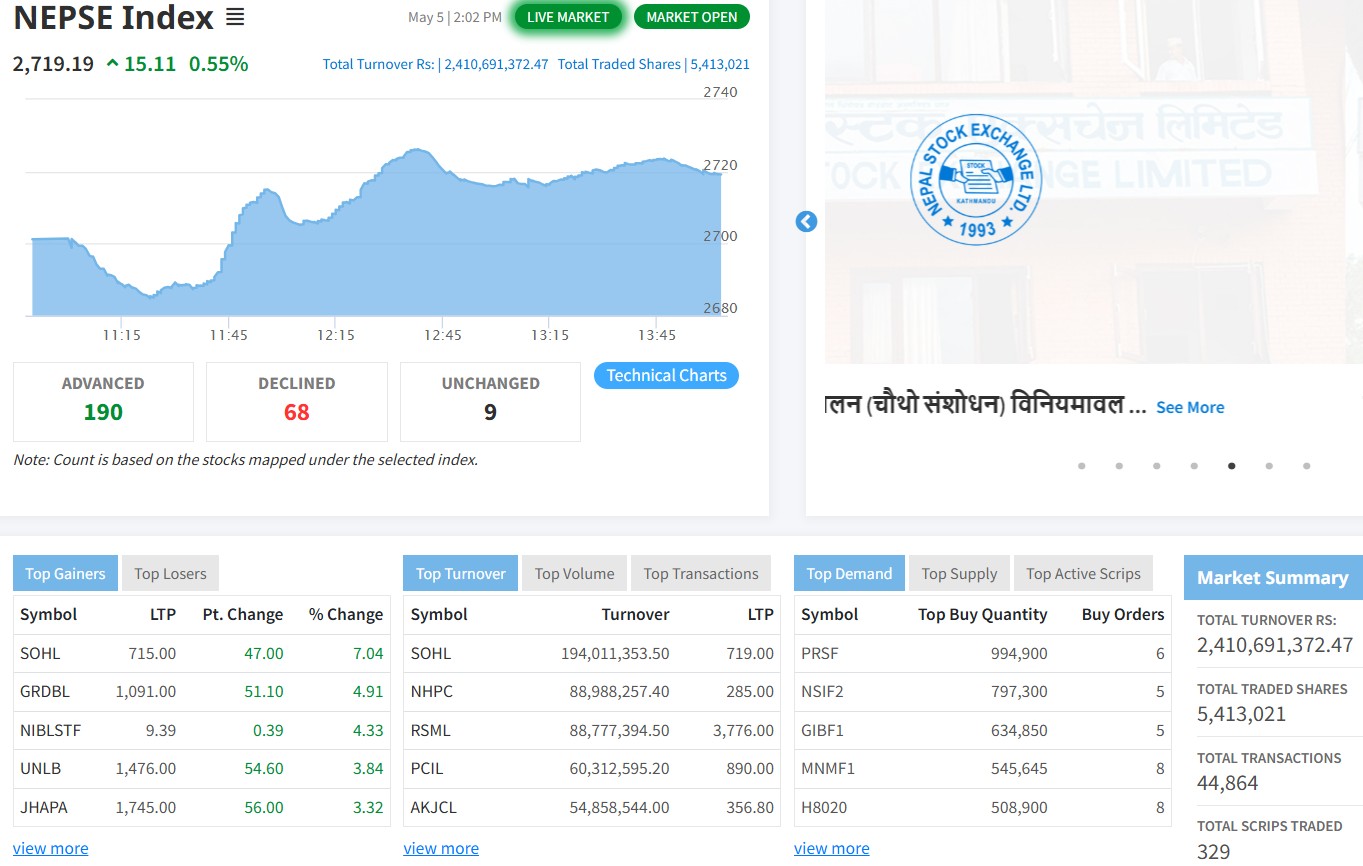Select the fourth carousel dot
This screenshot has height=866, width=1363.
pyautogui.click(x=1194, y=466)
